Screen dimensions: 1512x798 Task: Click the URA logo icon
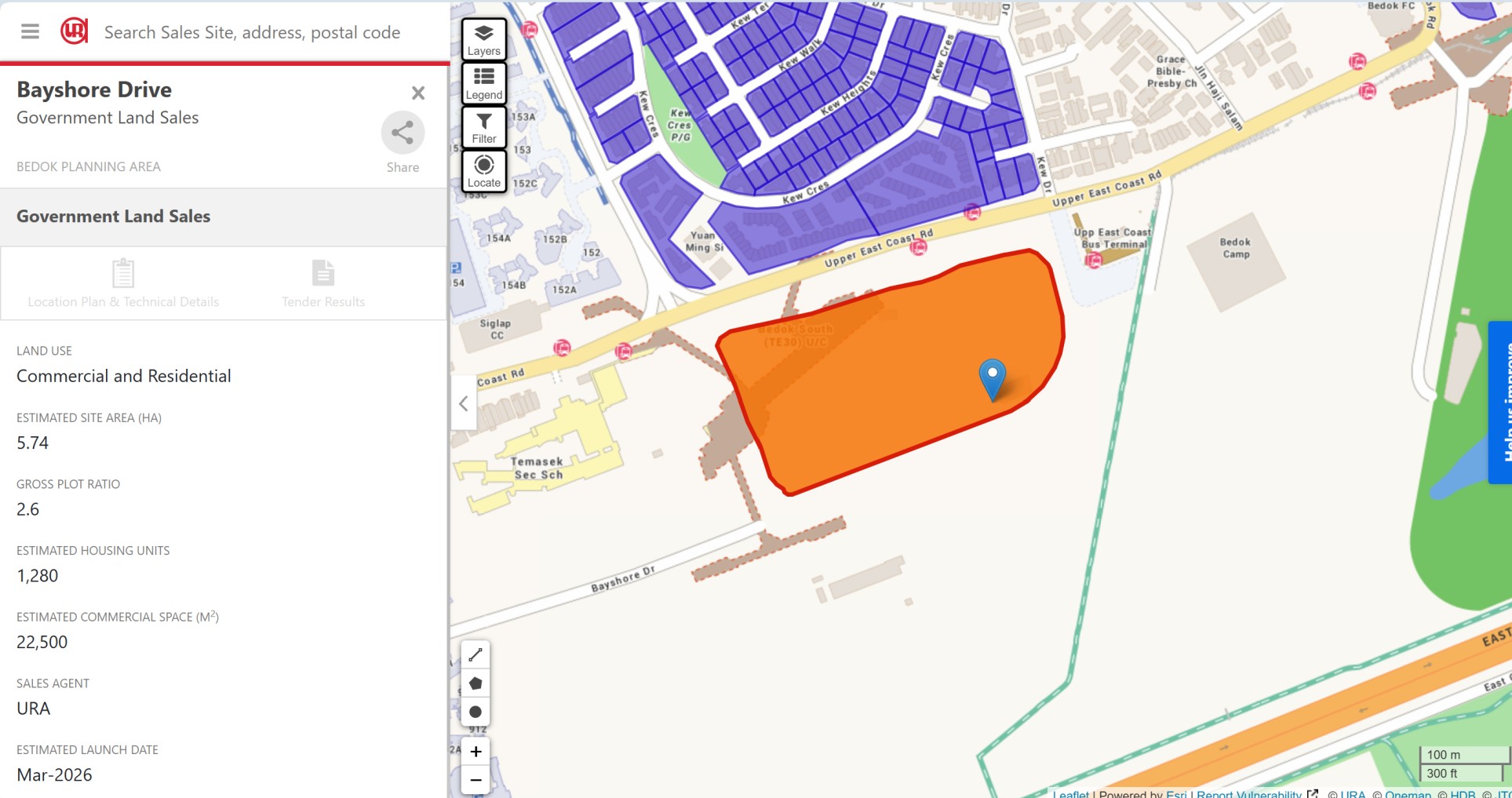pyautogui.click(x=74, y=31)
